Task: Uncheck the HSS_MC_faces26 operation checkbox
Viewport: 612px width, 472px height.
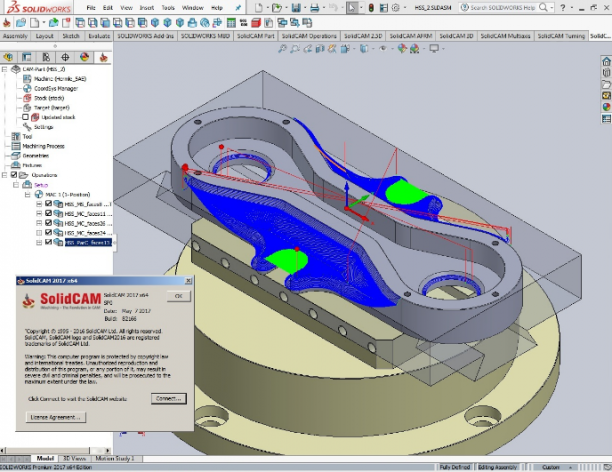Action: point(48,223)
